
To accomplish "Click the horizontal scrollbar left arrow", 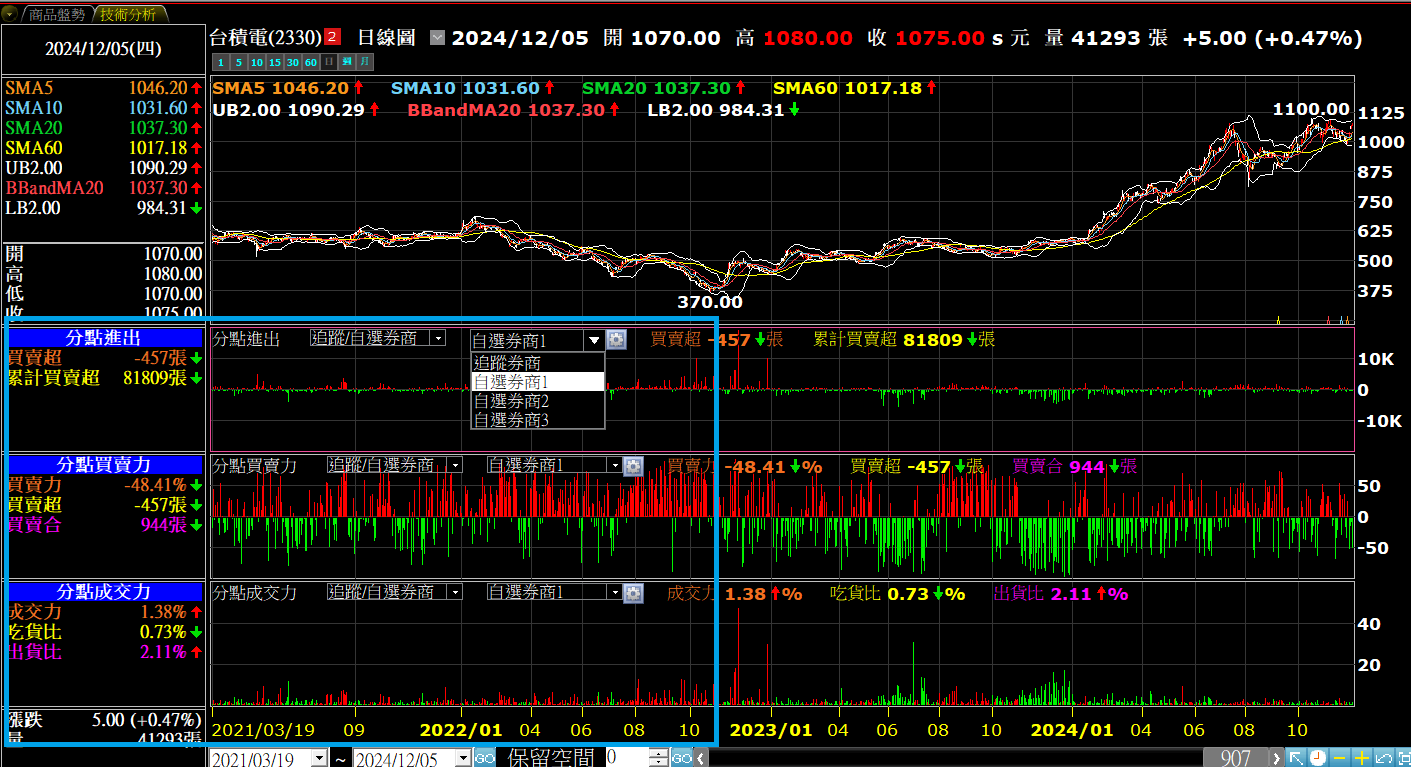I will tap(701, 759).
